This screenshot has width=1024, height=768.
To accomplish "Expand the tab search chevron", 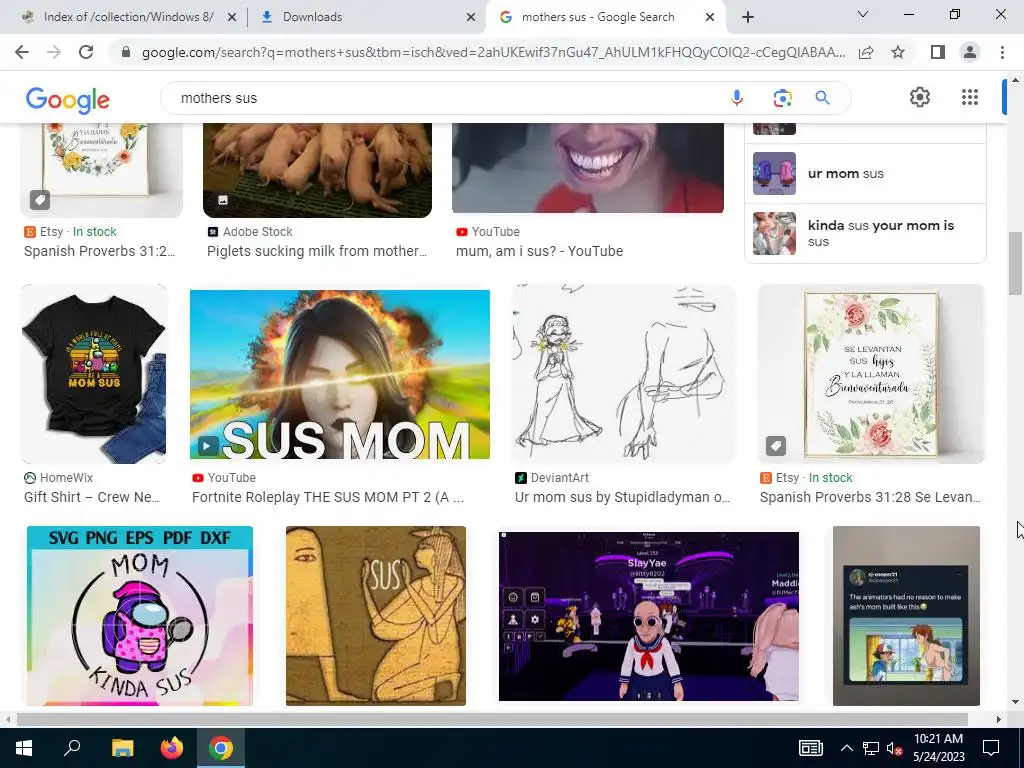I will click(x=863, y=14).
